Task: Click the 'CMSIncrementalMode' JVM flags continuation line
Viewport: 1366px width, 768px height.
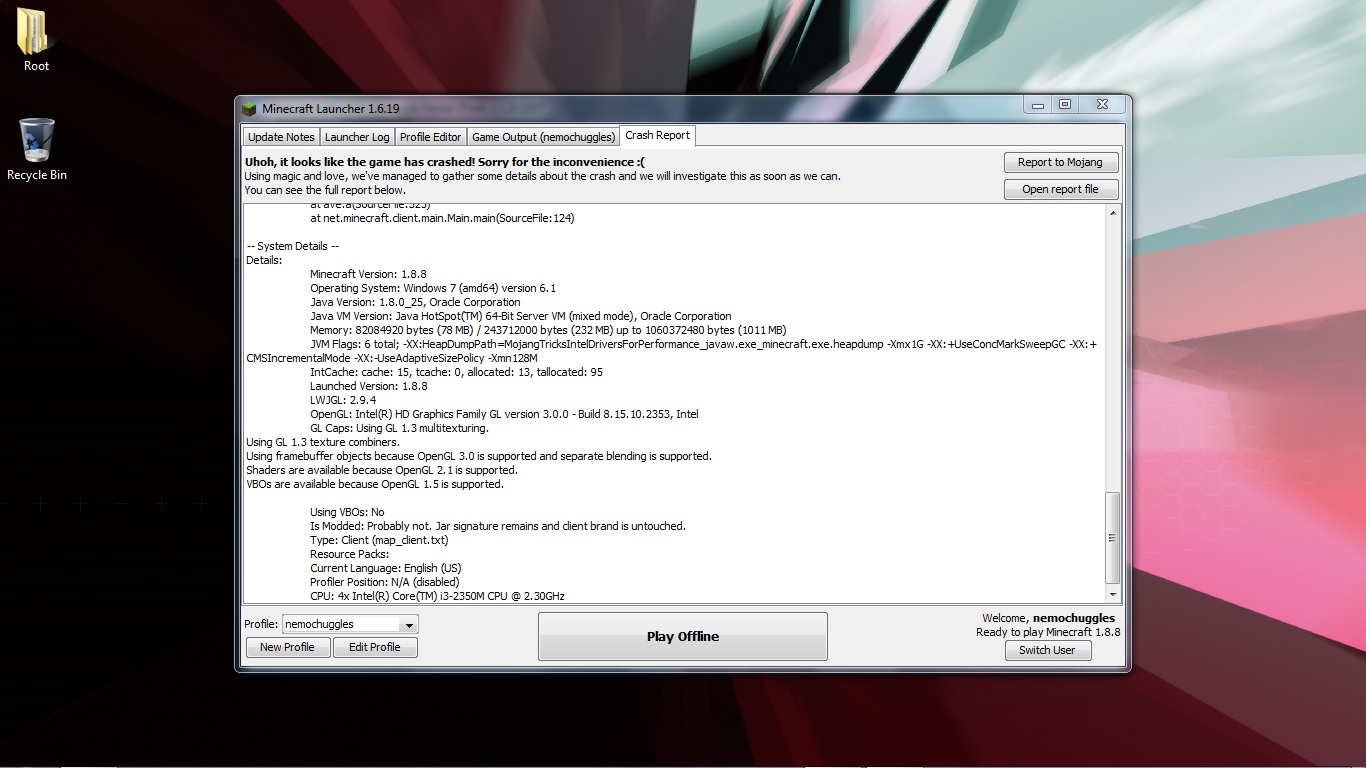Action: tap(392, 358)
